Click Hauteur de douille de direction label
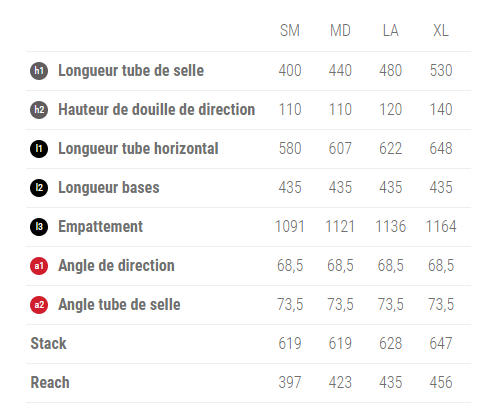The image size is (488, 412). coord(157,110)
